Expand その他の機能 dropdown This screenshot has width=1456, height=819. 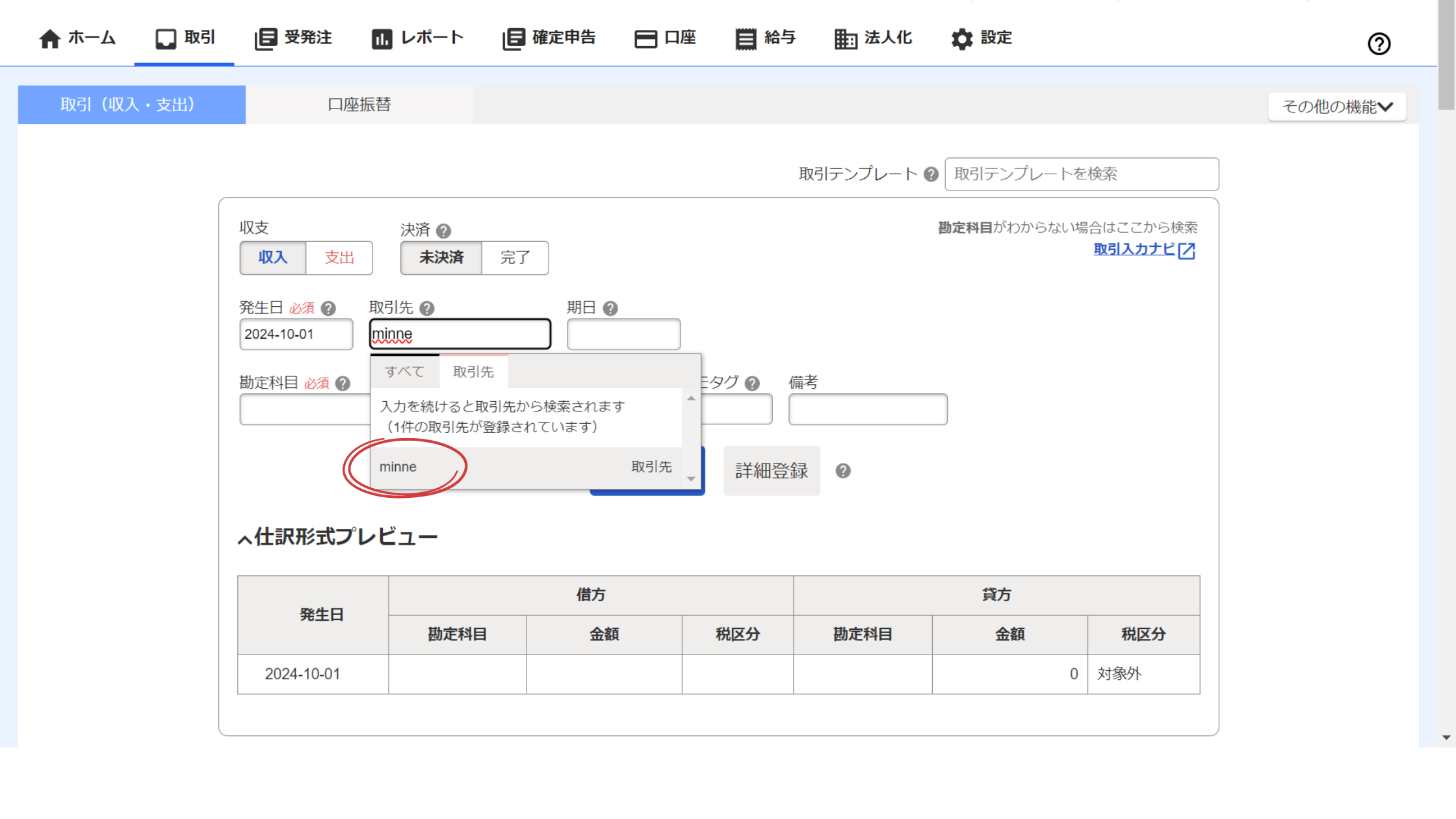tap(1336, 107)
